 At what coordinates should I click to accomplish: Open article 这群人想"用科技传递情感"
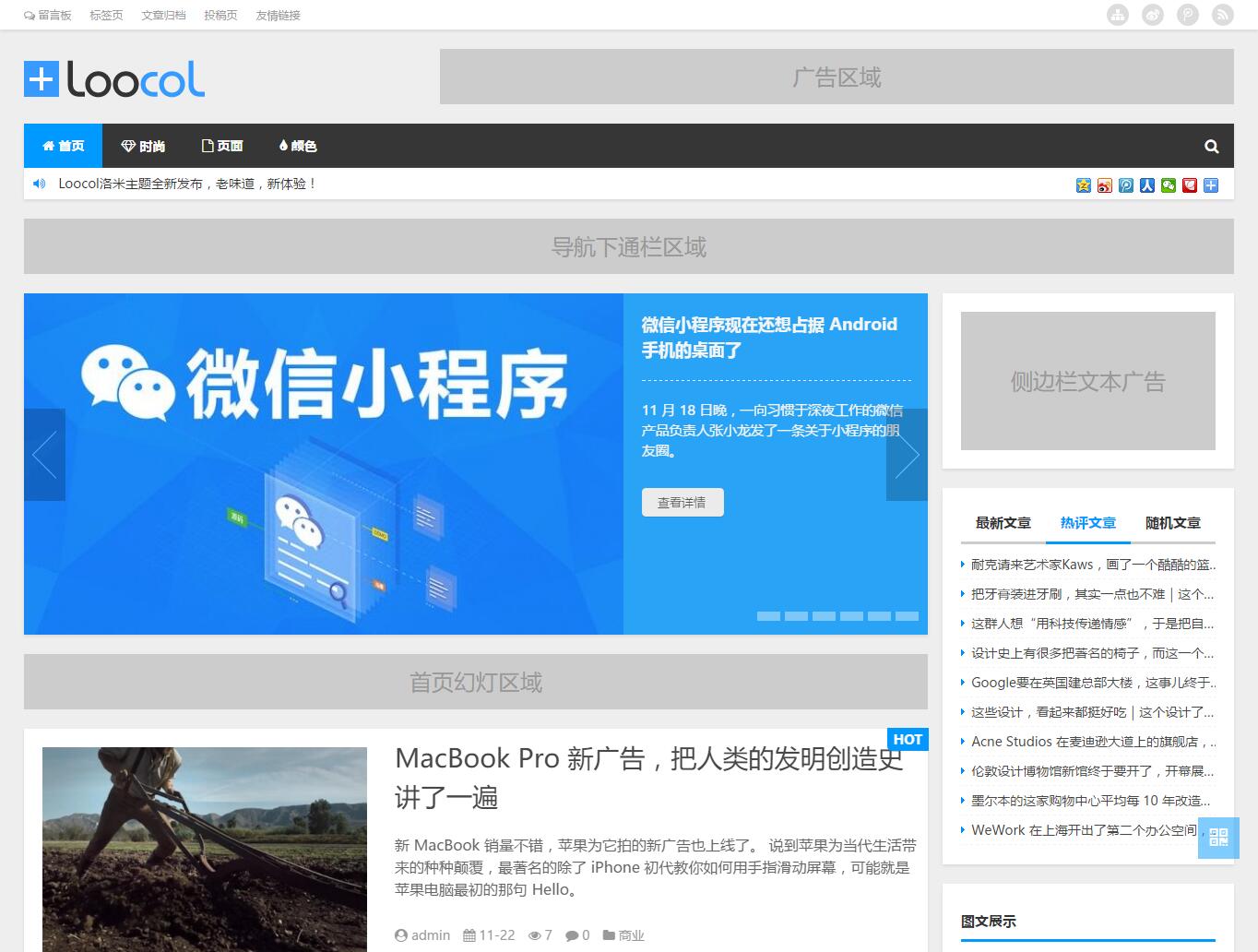1093,624
